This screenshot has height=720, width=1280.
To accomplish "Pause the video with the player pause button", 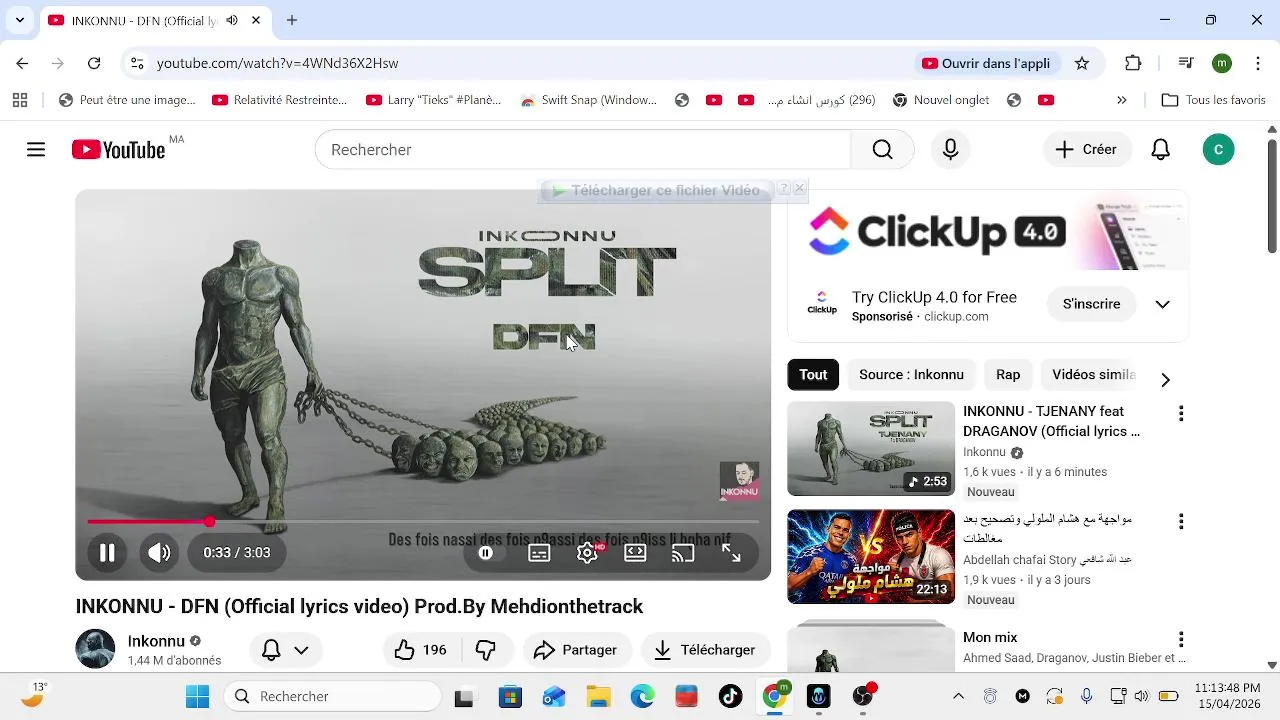I will click(107, 553).
